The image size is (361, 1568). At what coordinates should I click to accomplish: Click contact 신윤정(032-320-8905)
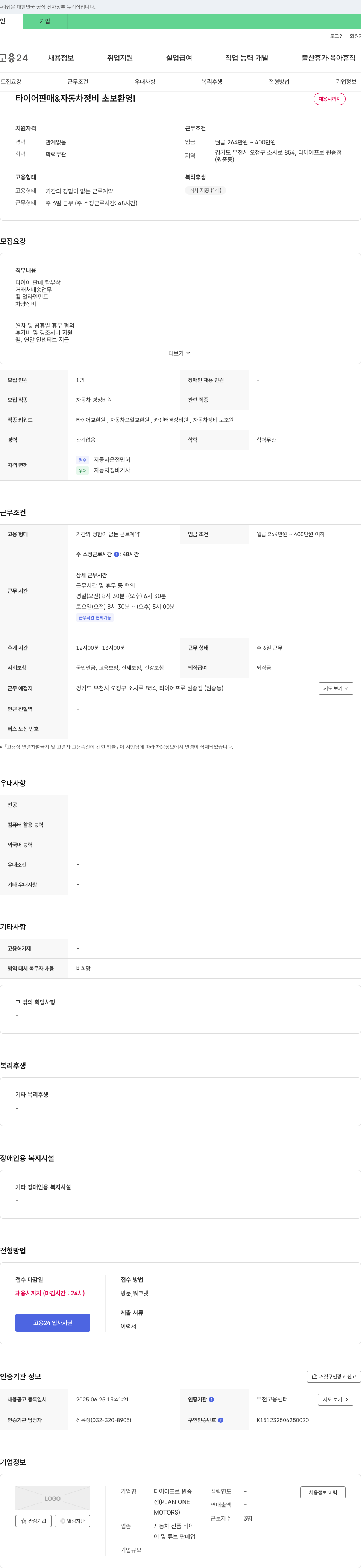[x=103, y=1420]
